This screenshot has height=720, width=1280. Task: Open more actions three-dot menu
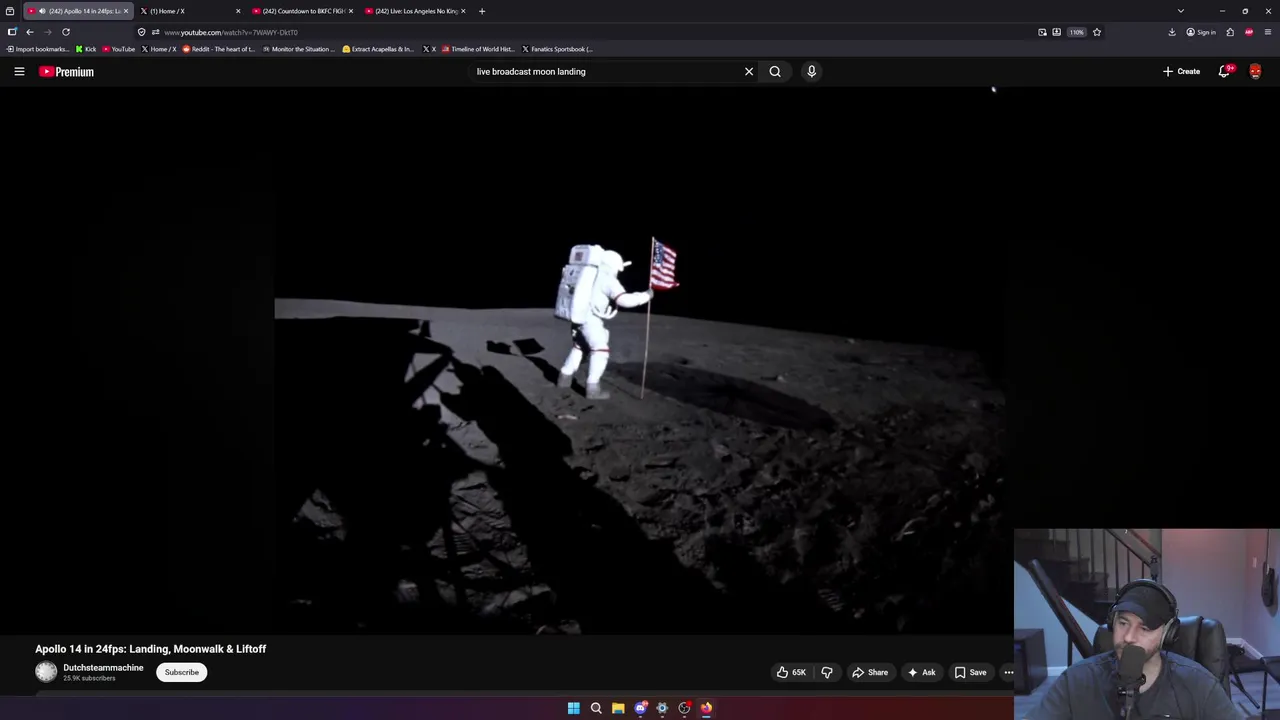[x=1008, y=672]
